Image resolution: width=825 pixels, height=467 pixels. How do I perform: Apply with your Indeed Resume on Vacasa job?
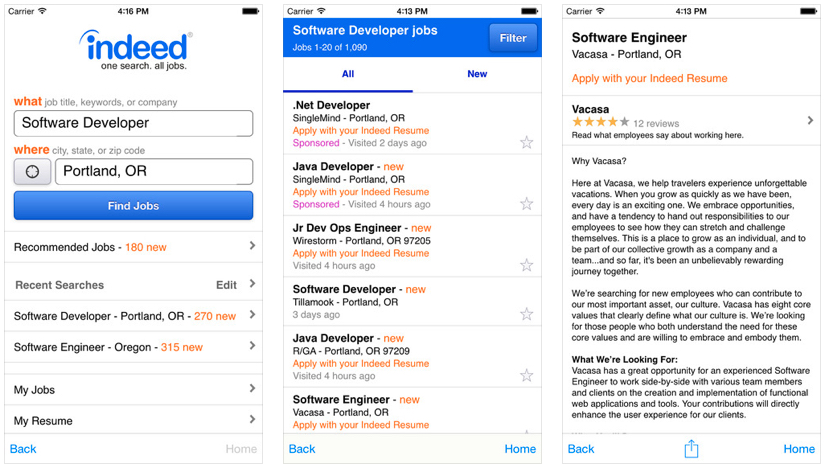click(x=649, y=78)
